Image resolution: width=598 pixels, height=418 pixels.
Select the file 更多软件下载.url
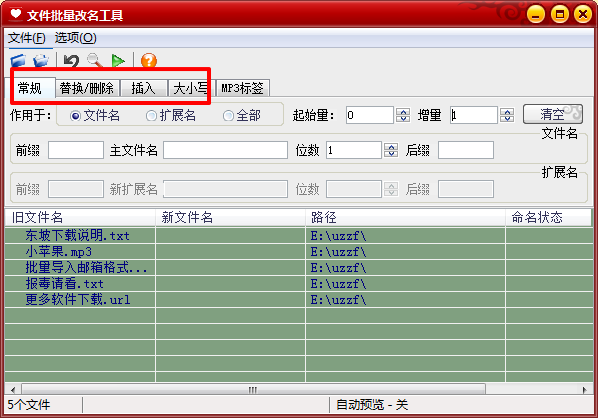pyautogui.click(x=78, y=300)
